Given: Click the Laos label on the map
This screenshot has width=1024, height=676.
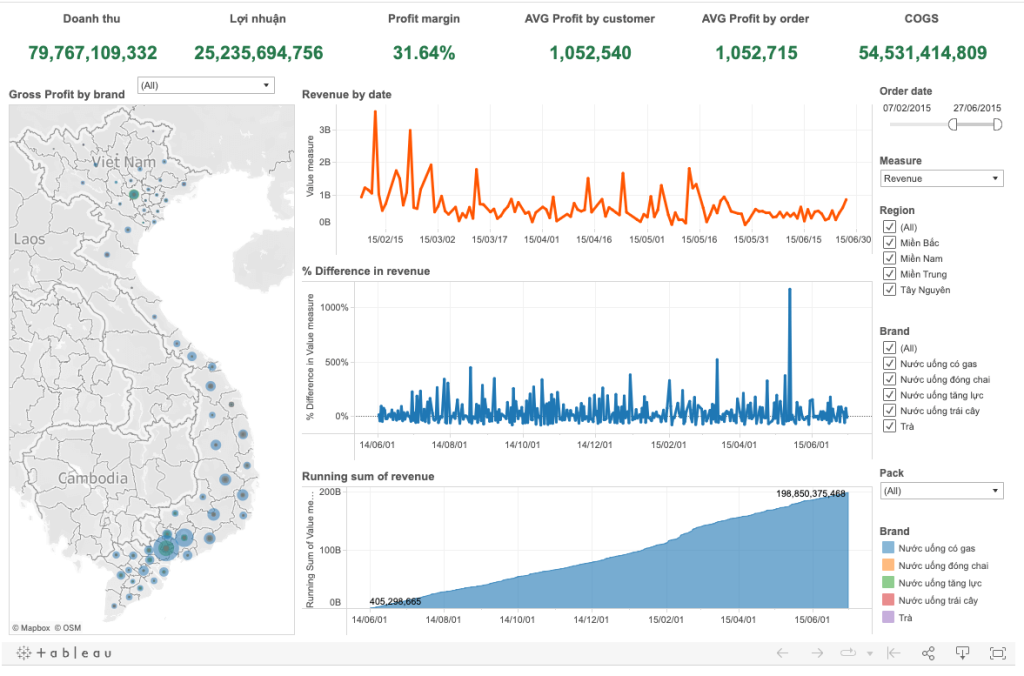Looking at the screenshot, I should click(29, 239).
